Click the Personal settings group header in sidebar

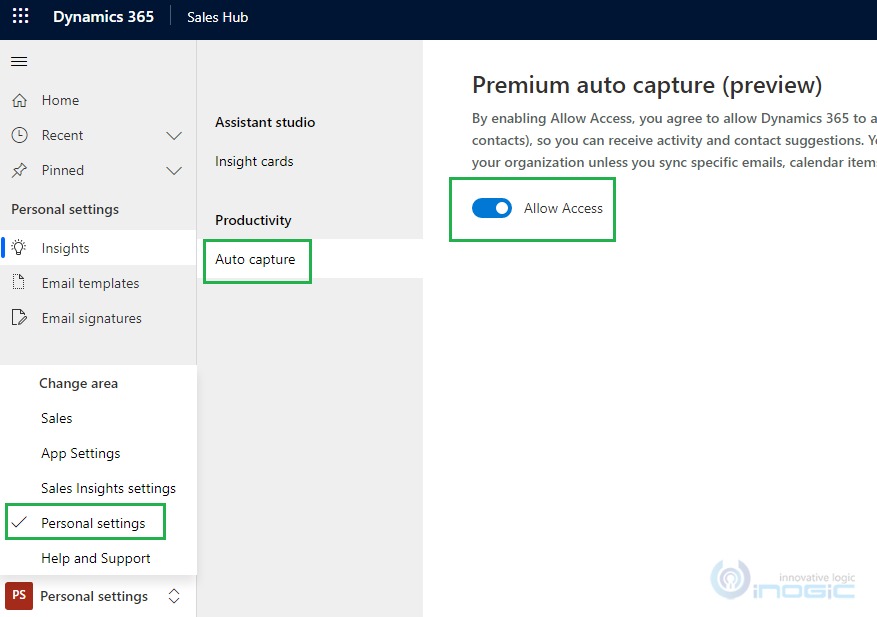tap(65, 209)
